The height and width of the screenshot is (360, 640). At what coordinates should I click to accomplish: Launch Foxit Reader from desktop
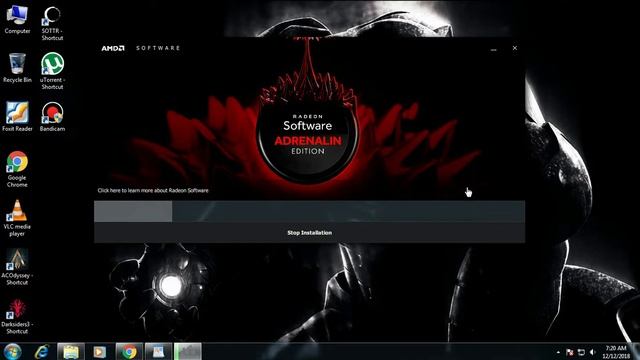coord(17,116)
